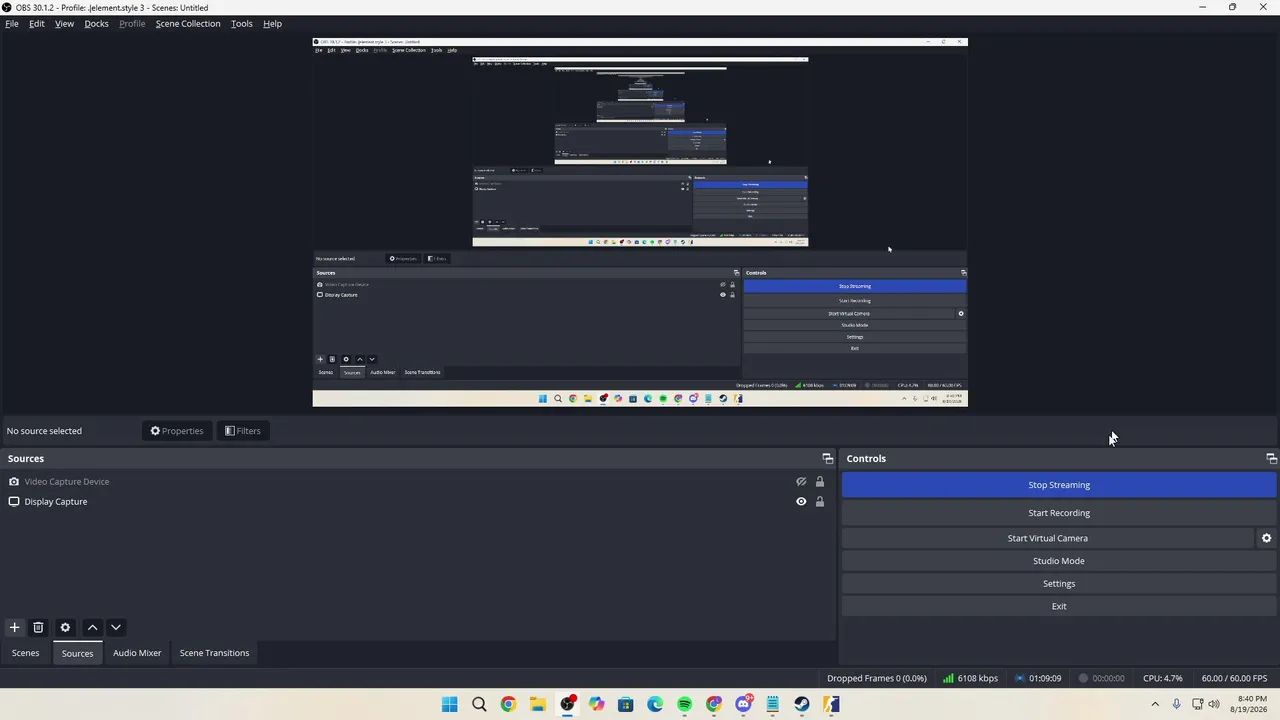
Task: Show the Video Capture Device source
Action: coord(801,481)
